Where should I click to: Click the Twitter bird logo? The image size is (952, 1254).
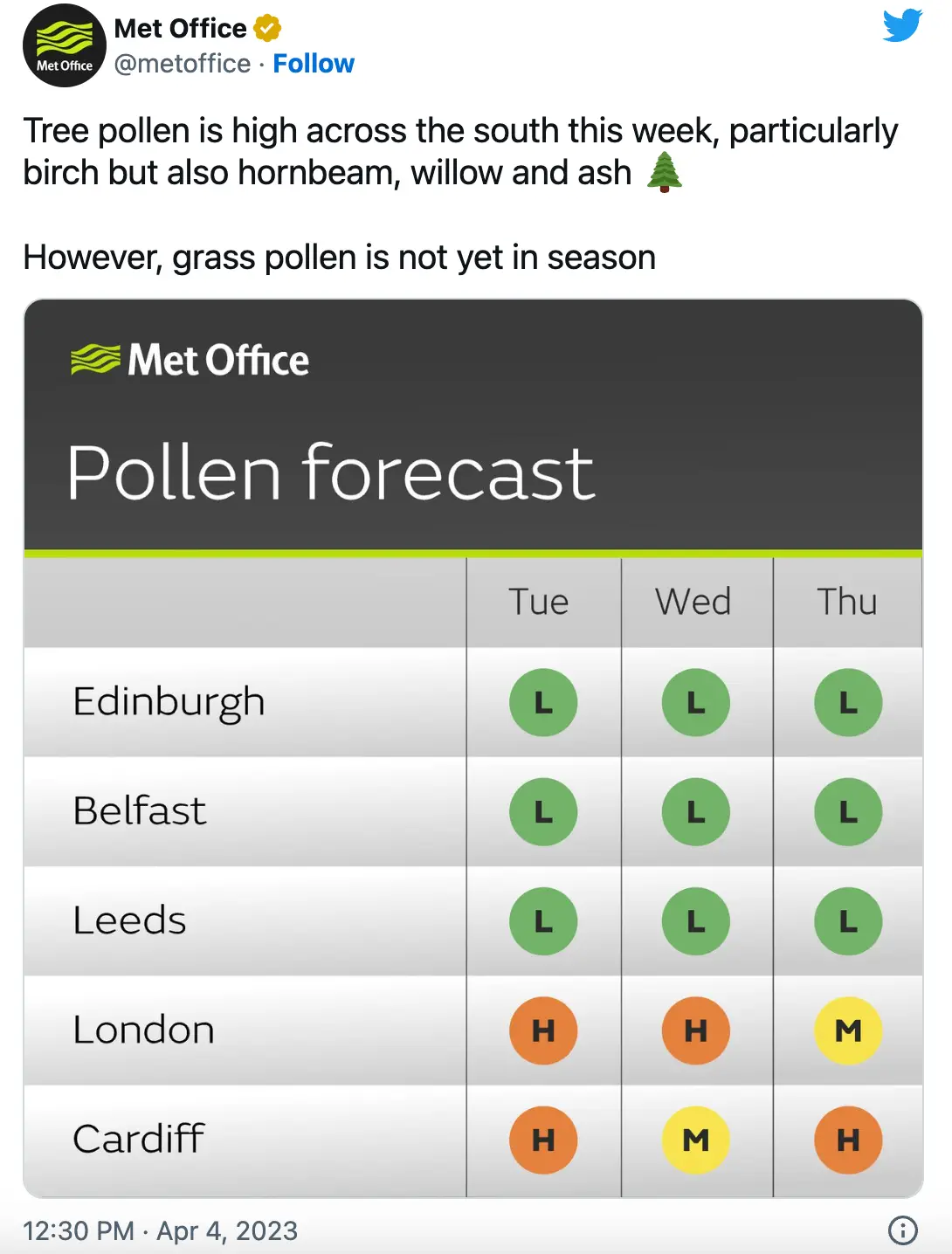[x=901, y=25]
